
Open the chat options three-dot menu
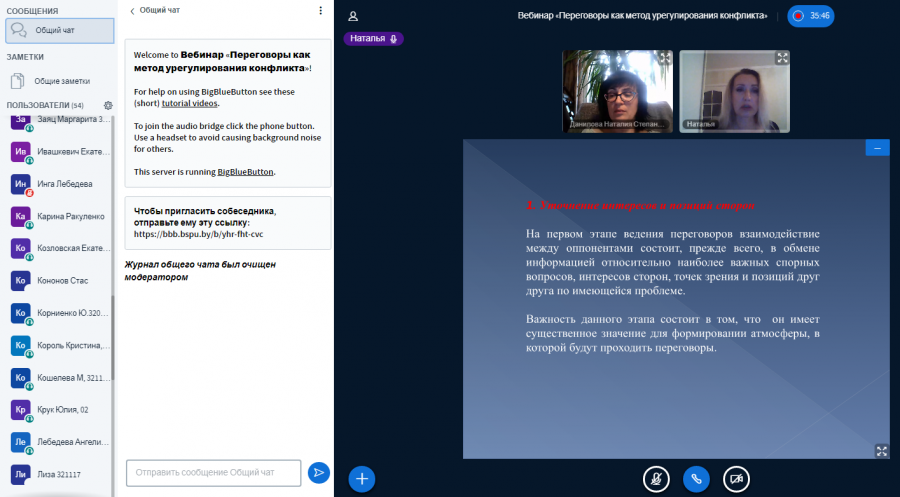pyautogui.click(x=320, y=10)
